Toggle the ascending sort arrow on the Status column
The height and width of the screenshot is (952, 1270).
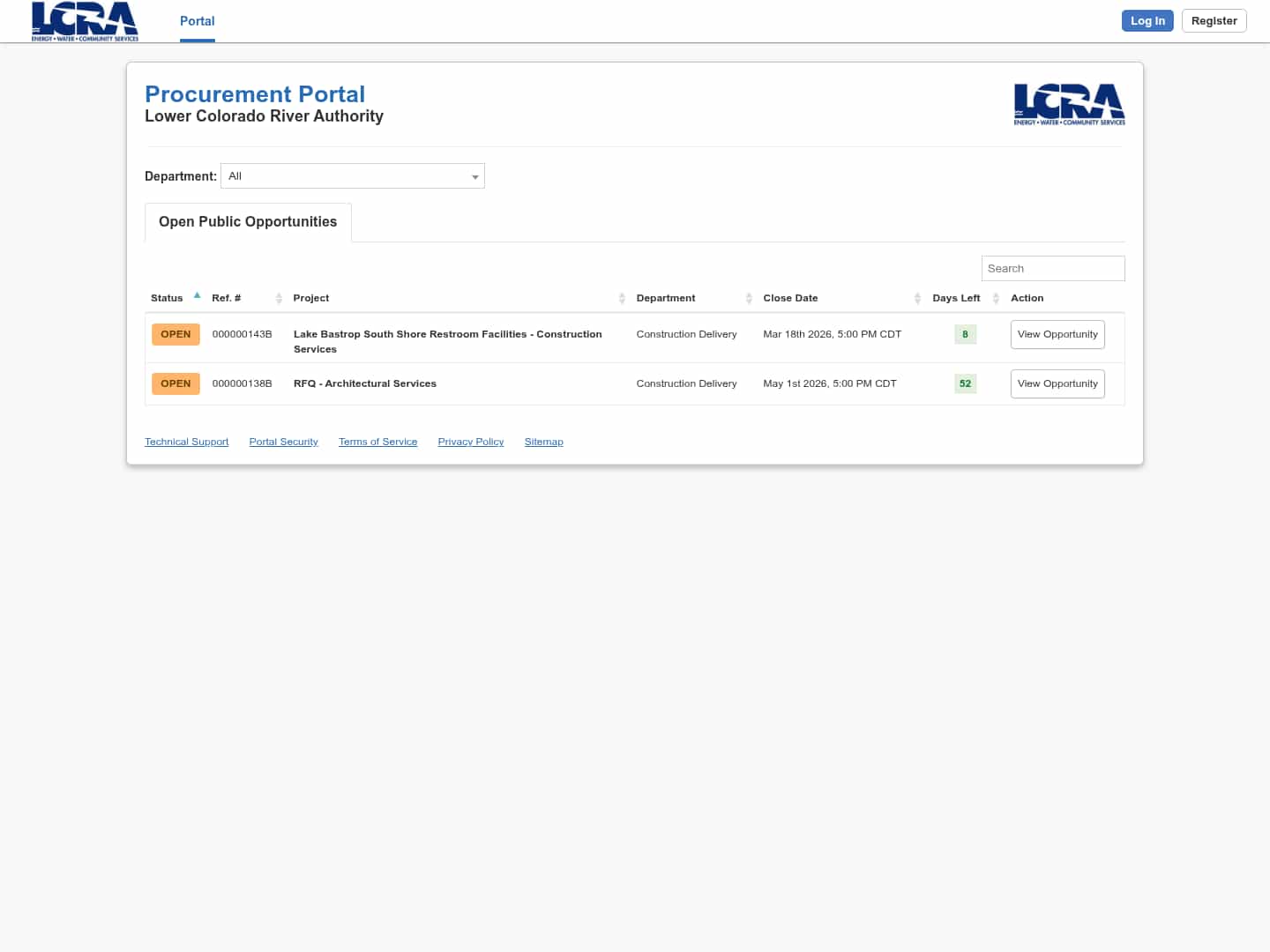[197, 294]
